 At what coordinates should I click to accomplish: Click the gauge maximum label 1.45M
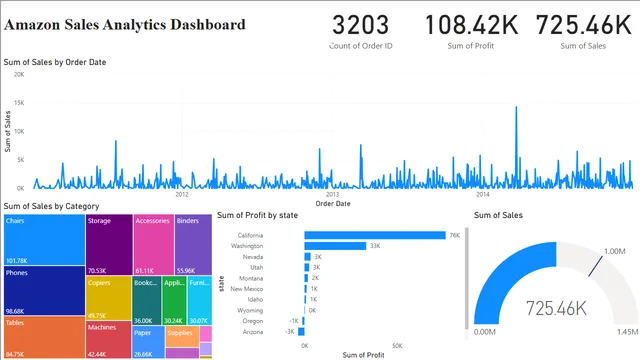coord(627,332)
